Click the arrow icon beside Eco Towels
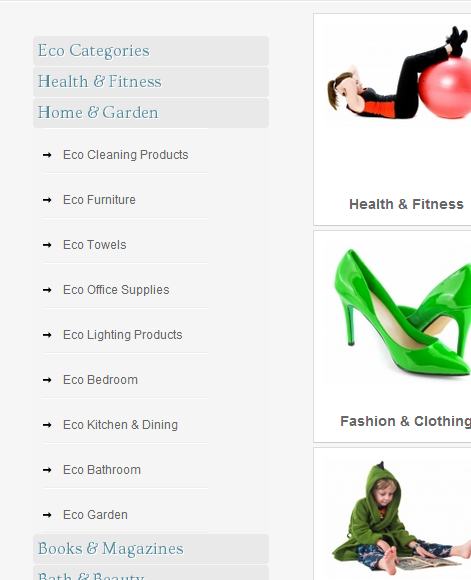The width and height of the screenshot is (471, 580). pos(47,245)
